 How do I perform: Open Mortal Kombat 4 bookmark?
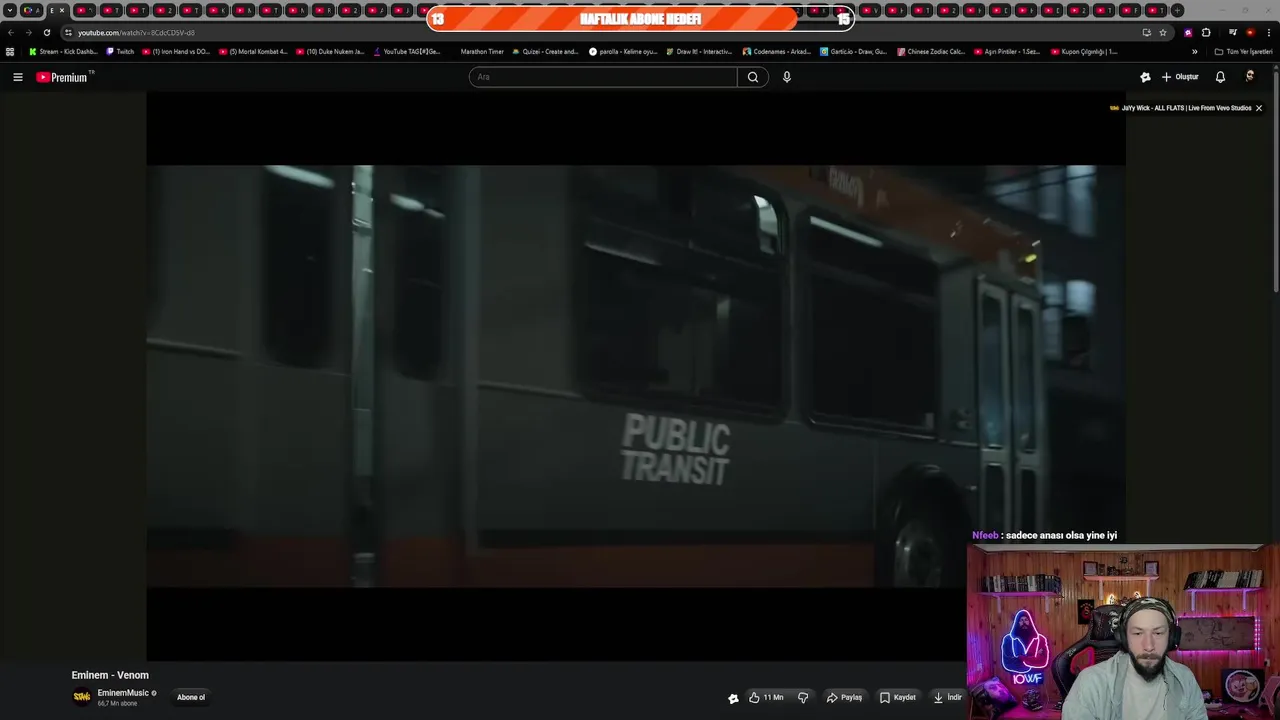253,52
